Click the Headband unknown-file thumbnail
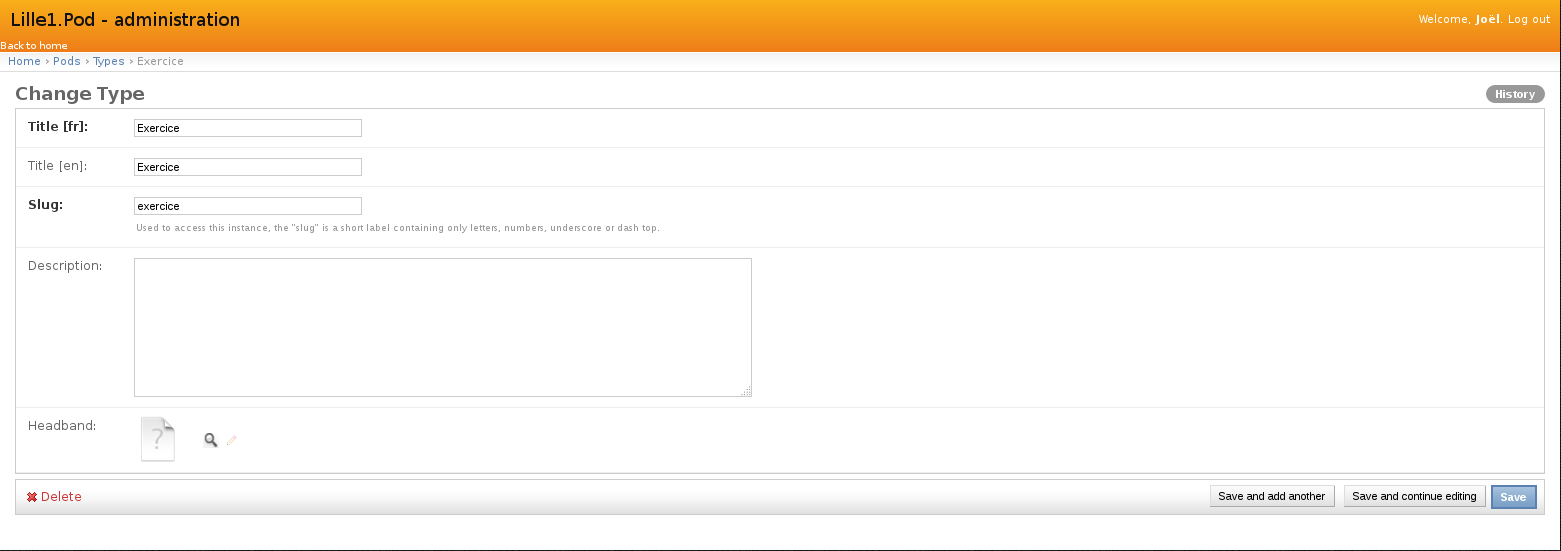 pyautogui.click(x=158, y=439)
